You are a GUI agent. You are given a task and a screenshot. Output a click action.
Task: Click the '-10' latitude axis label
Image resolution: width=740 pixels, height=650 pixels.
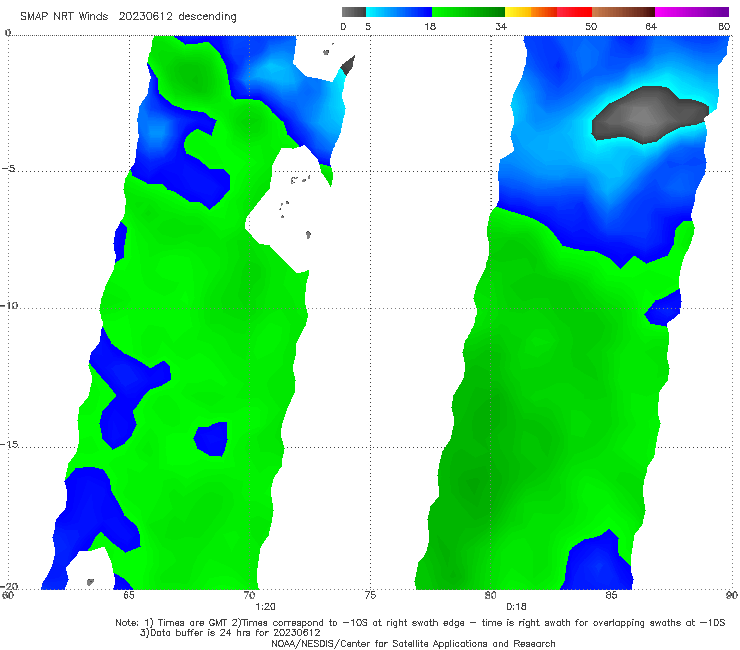pyautogui.click(x=9, y=306)
